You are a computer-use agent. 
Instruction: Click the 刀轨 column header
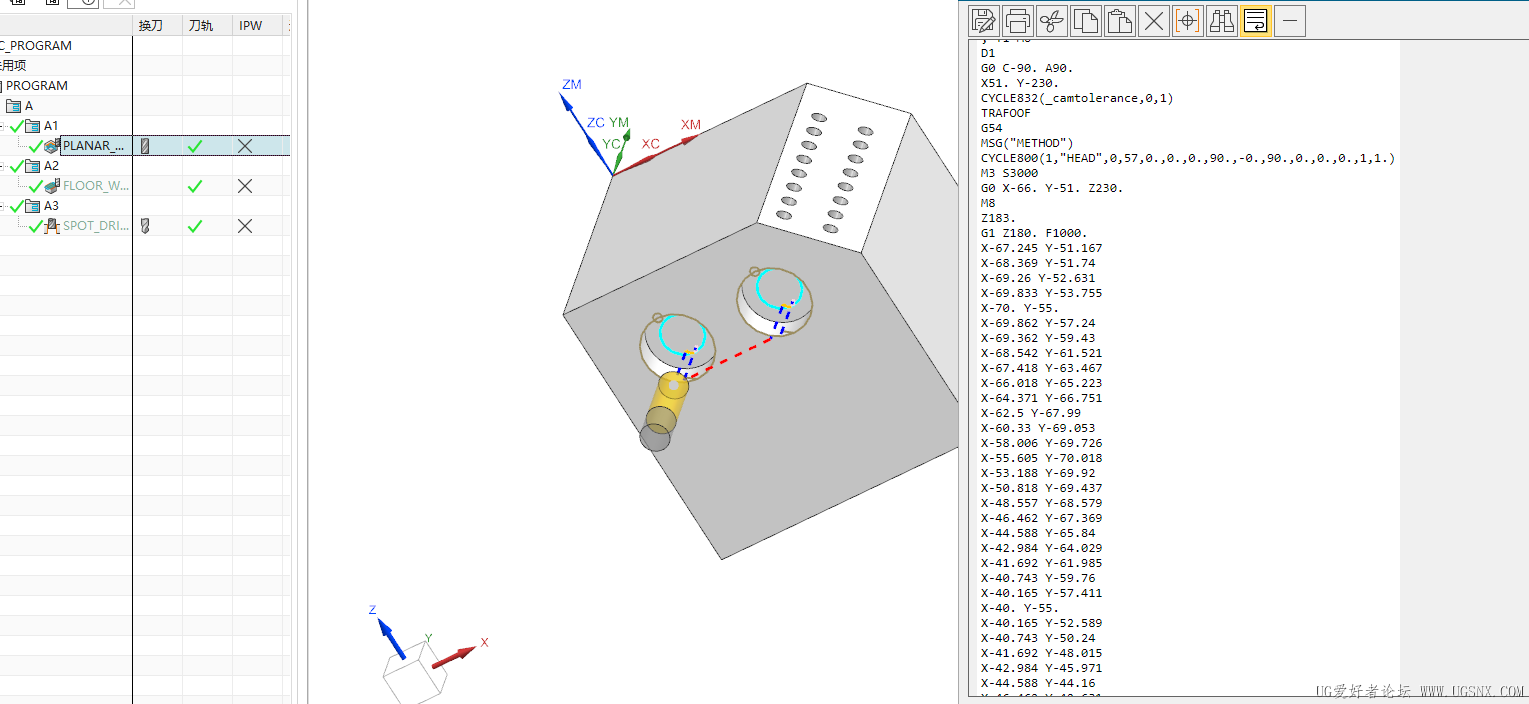coord(200,25)
